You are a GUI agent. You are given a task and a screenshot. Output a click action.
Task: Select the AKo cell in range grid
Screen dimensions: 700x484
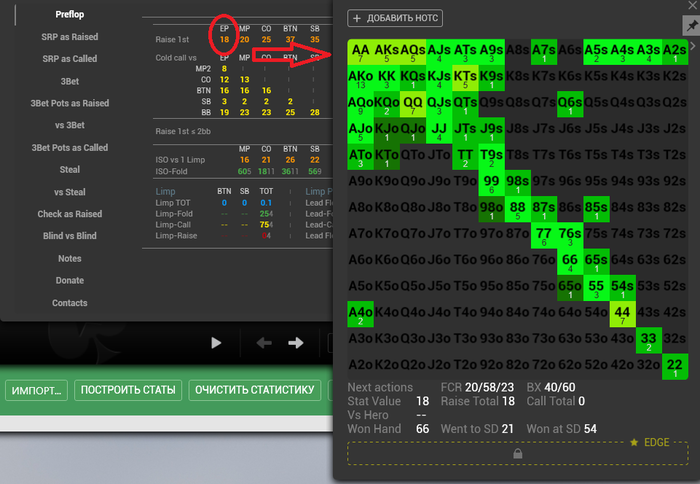click(361, 78)
